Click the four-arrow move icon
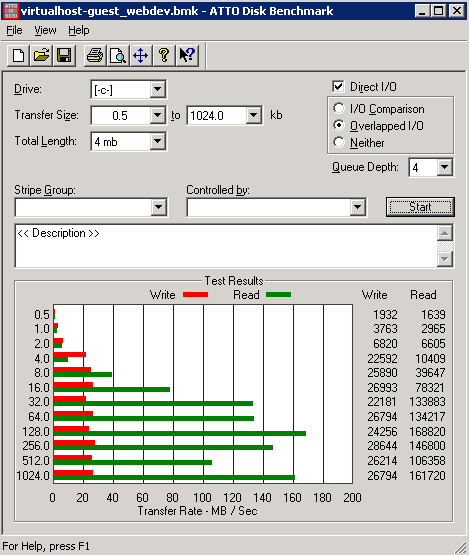This screenshot has width=469, height=555. [141, 56]
